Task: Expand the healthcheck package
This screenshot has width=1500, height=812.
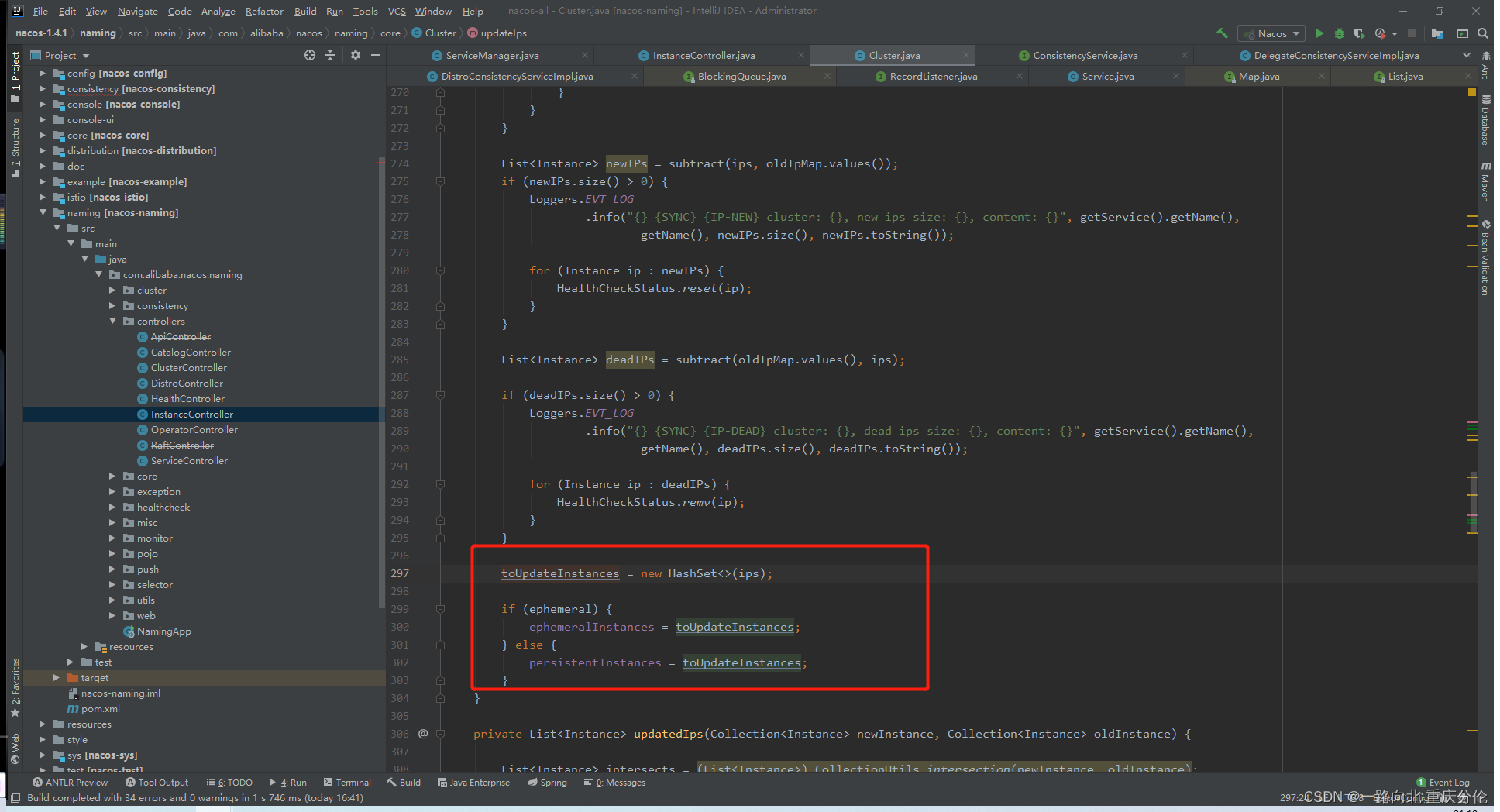Action: 112,507
